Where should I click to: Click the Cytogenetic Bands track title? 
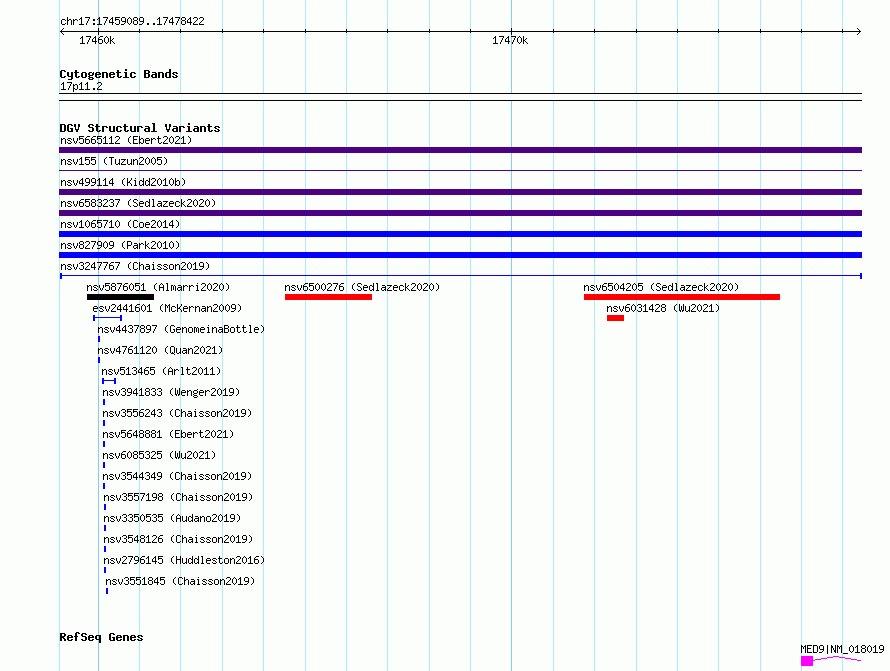pyautogui.click(x=119, y=74)
